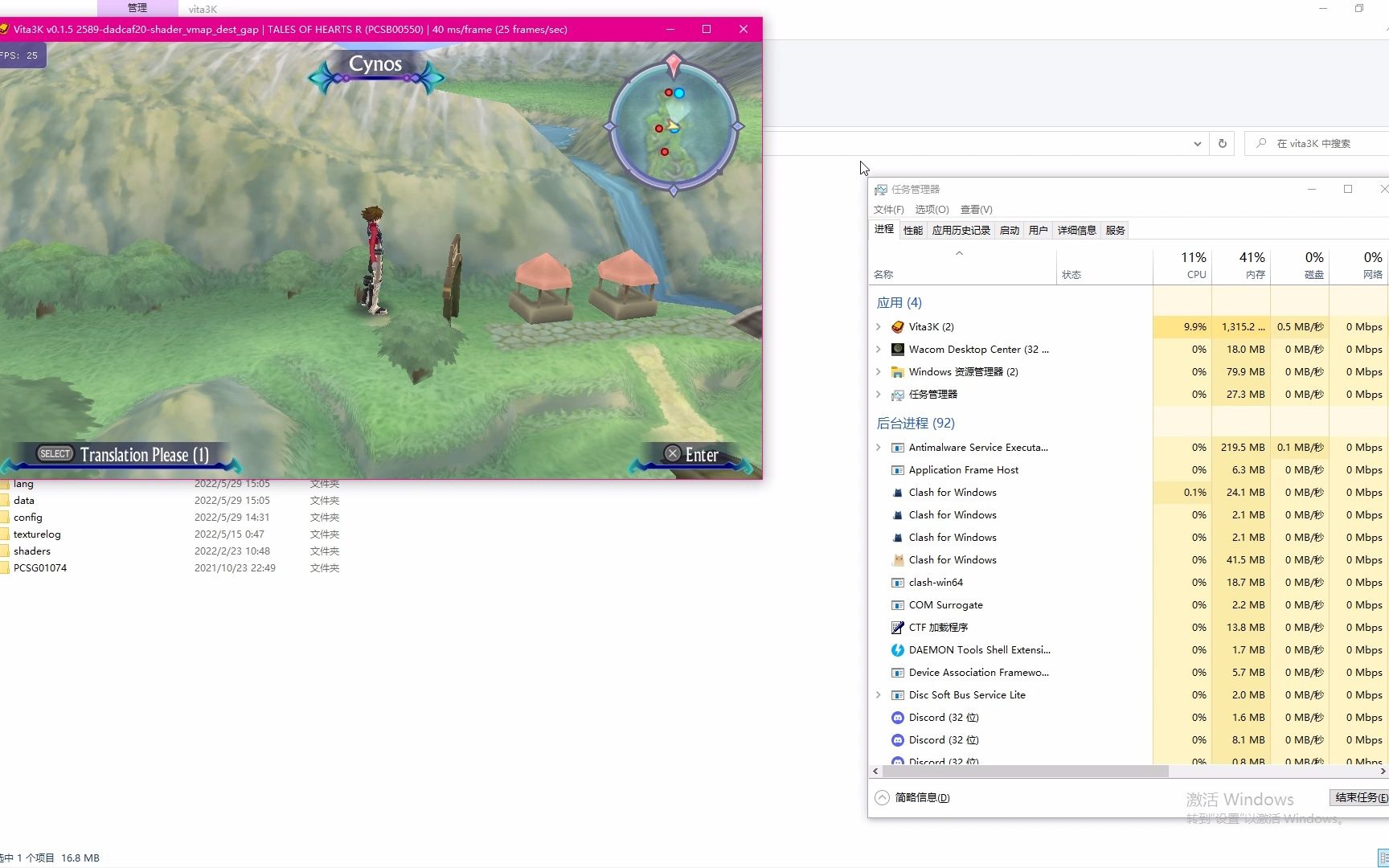The height and width of the screenshot is (868, 1389).
Task: Switch to the 详细信息 tab
Action: 1077,231
